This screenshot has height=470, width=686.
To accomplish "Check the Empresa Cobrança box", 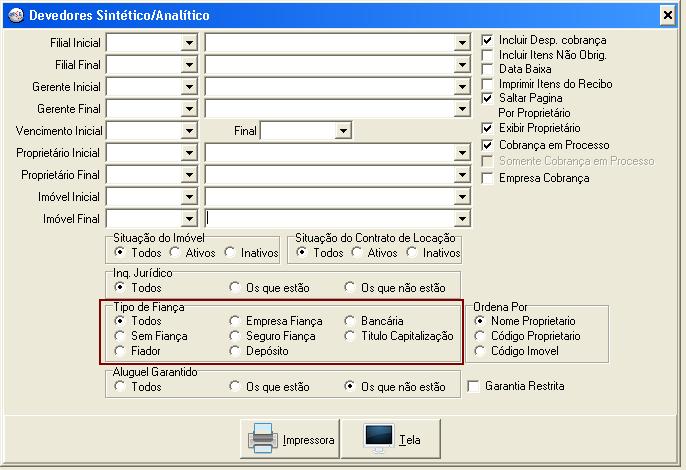I will 487,178.
